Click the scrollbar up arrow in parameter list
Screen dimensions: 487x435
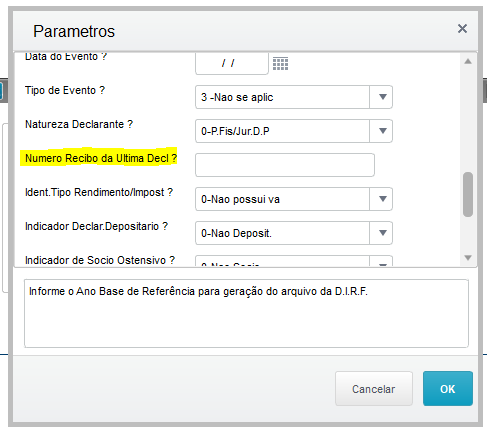point(468,61)
